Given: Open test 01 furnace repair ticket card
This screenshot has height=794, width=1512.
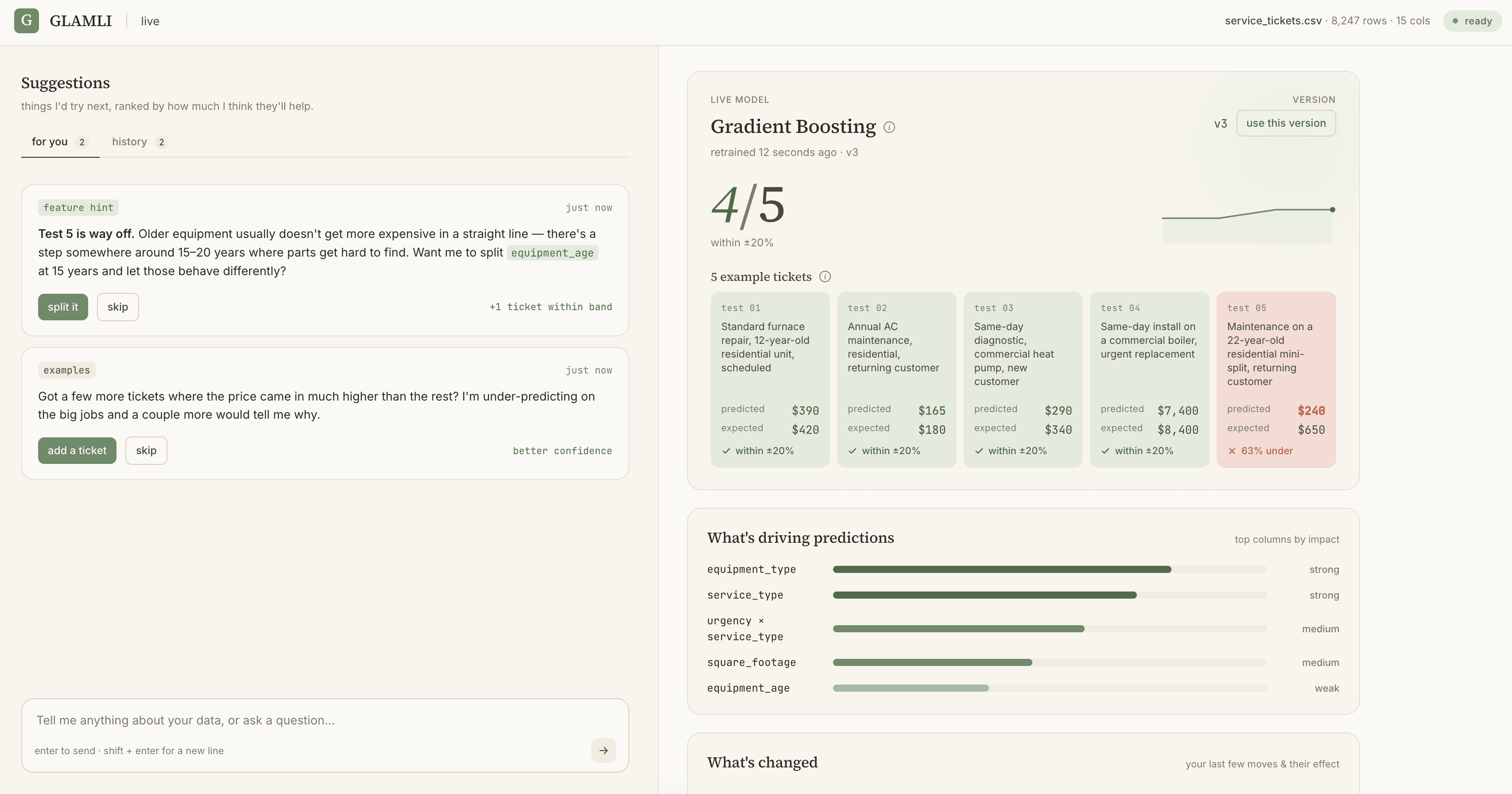Looking at the screenshot, I should (770, 379).
